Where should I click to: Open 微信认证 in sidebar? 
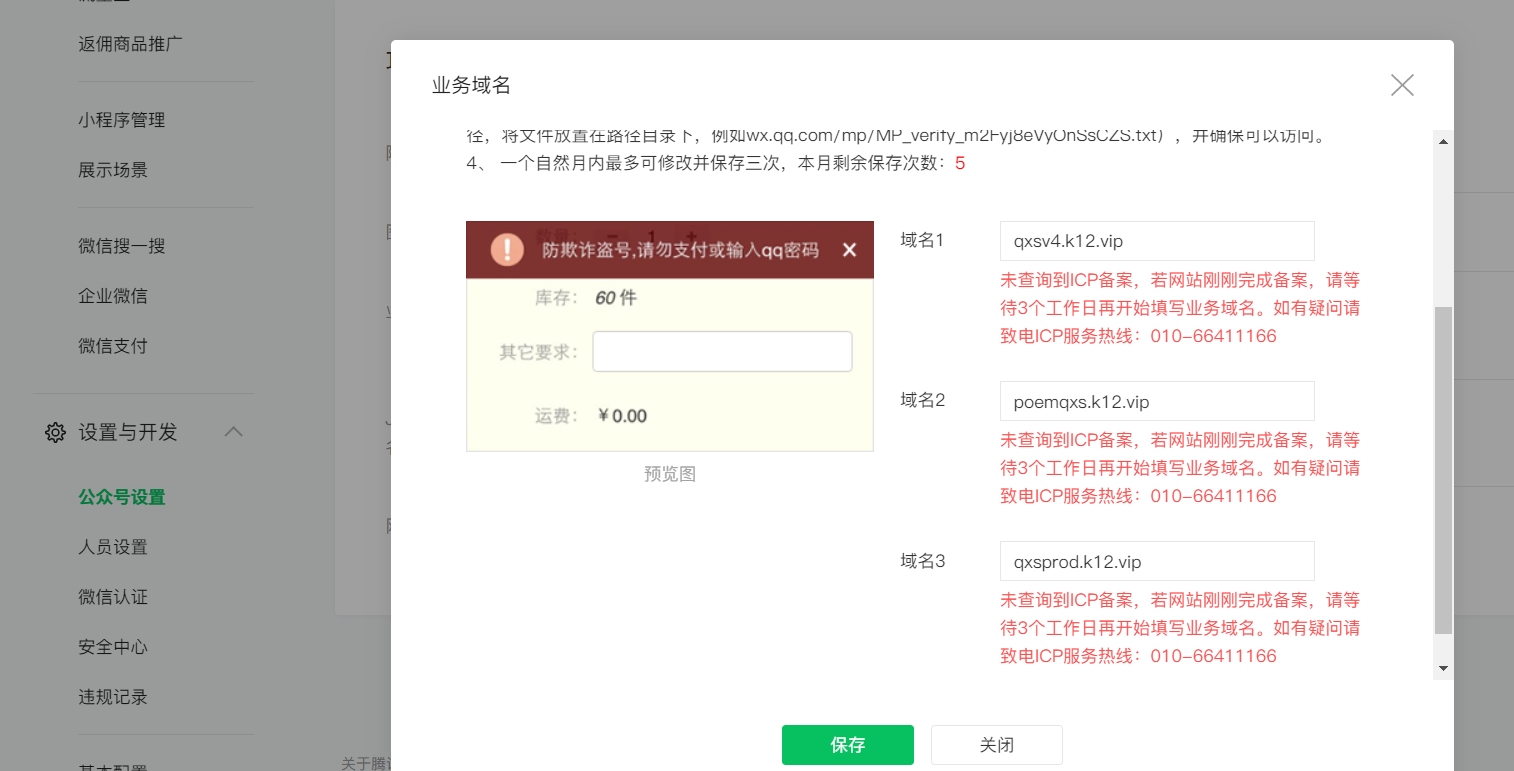click(113, 597)
